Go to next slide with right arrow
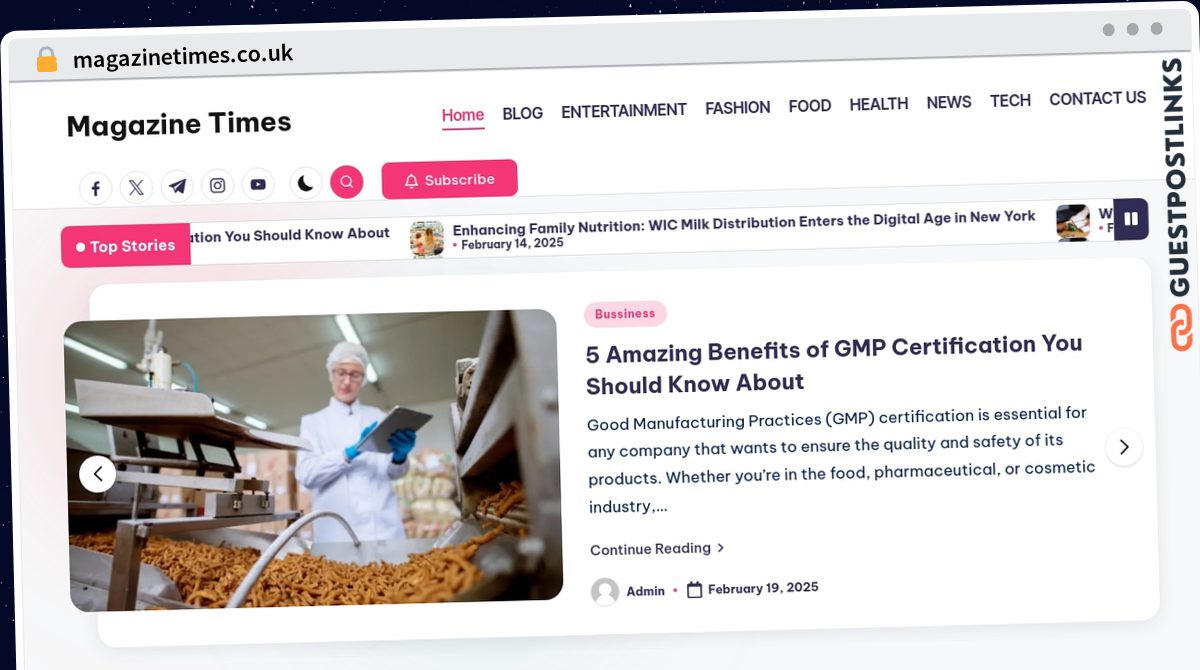The width and height of the screenshot is (1200, 670). [1123, 447]
